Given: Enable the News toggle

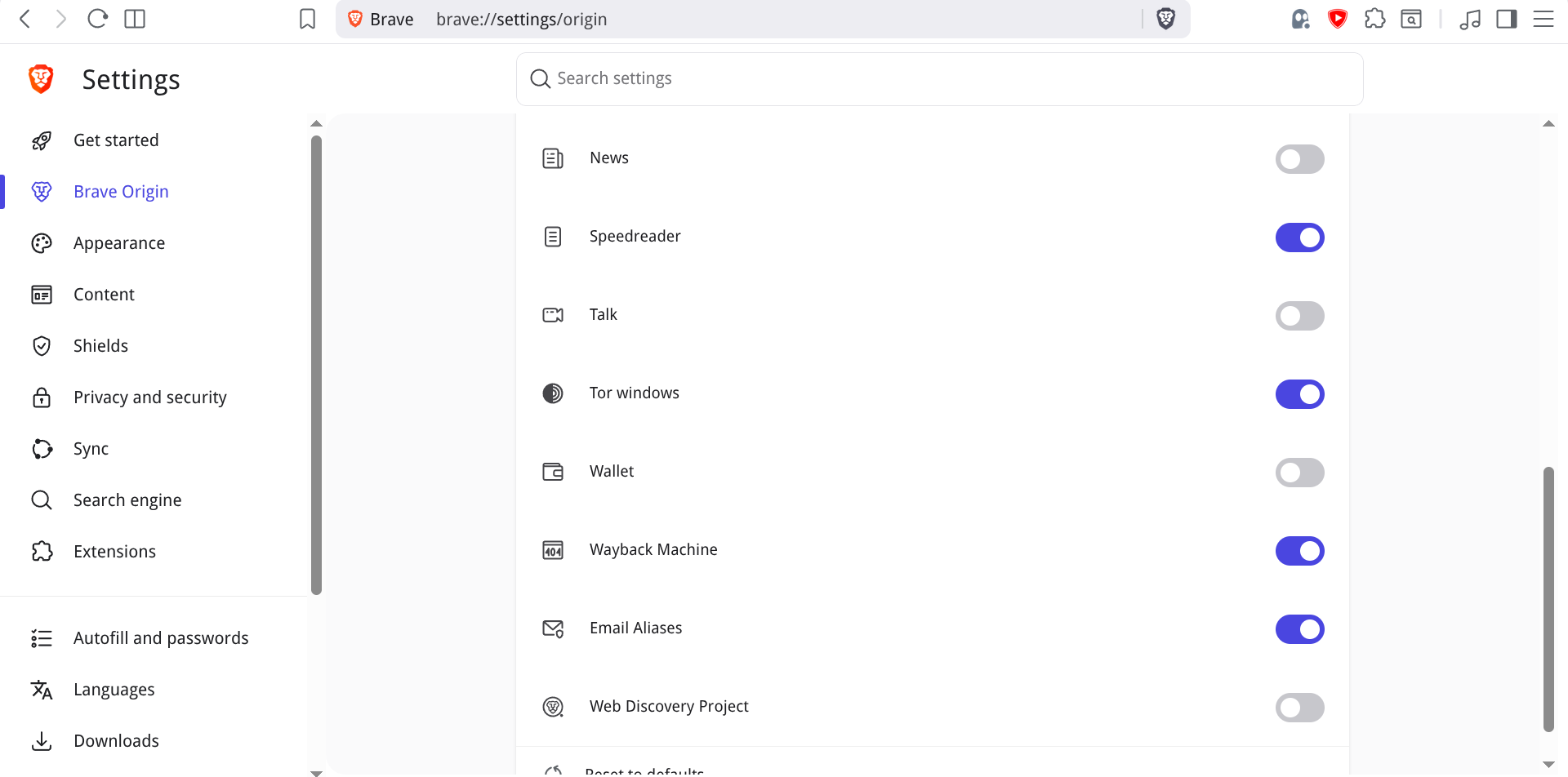Looking at the screenshot, I should pos(1300,159).
